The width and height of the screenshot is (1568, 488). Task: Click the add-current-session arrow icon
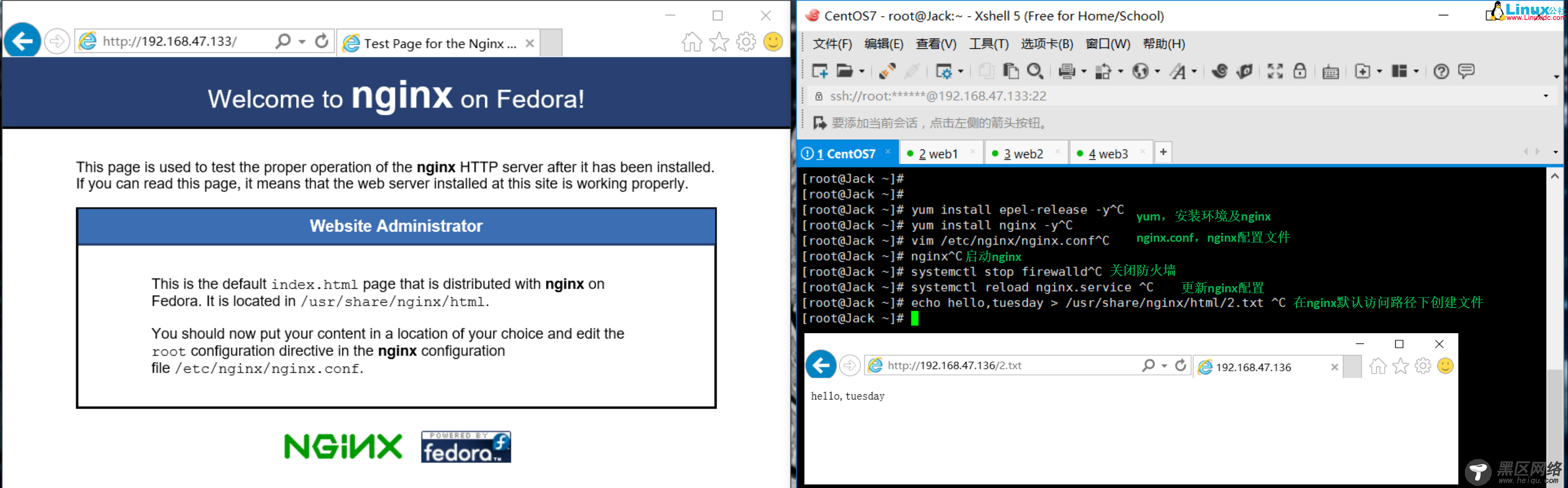click(x=820, y=123)
